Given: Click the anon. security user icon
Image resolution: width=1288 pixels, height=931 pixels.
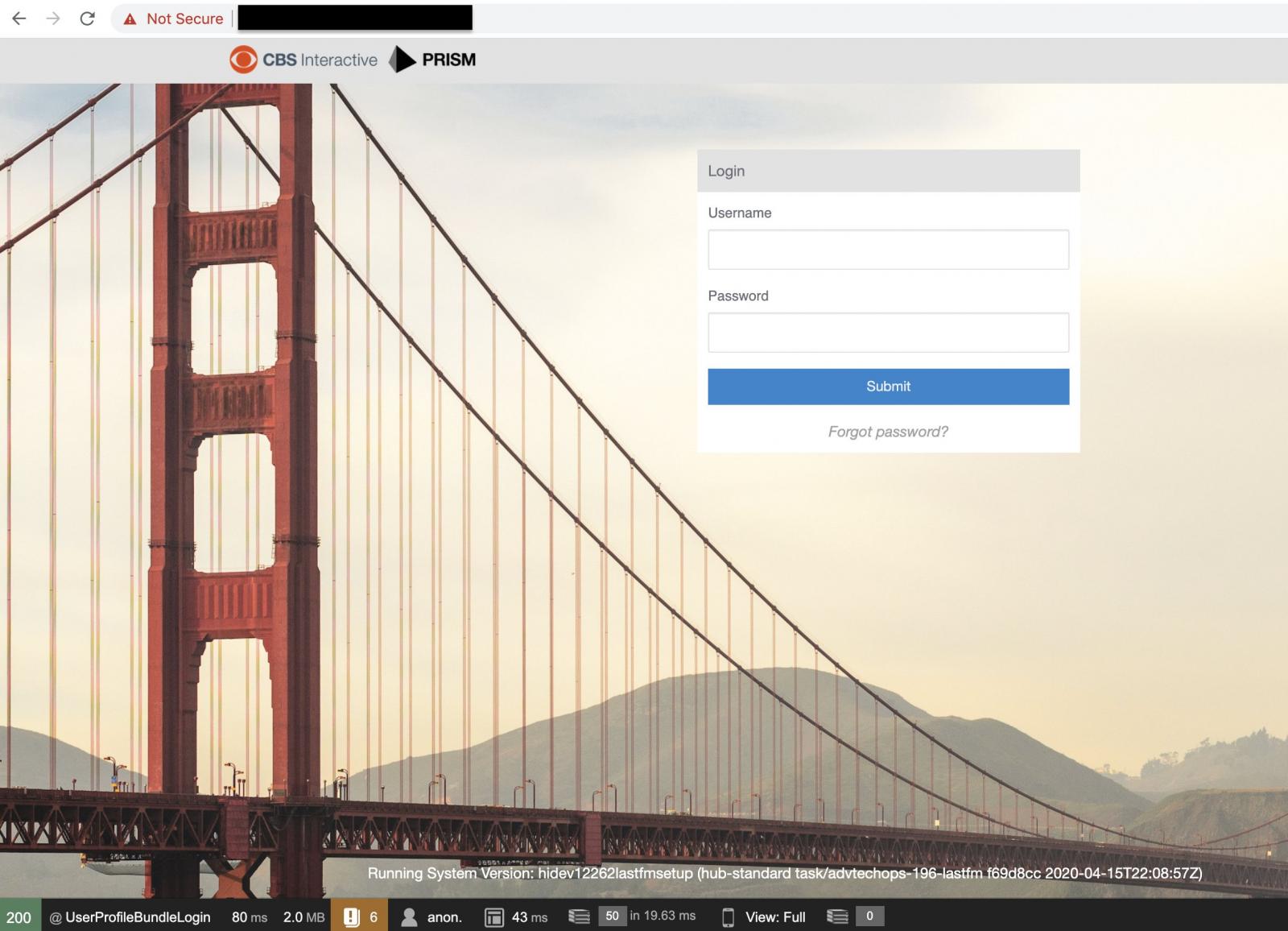Looking at the screenshot, I should coord(411,917).
